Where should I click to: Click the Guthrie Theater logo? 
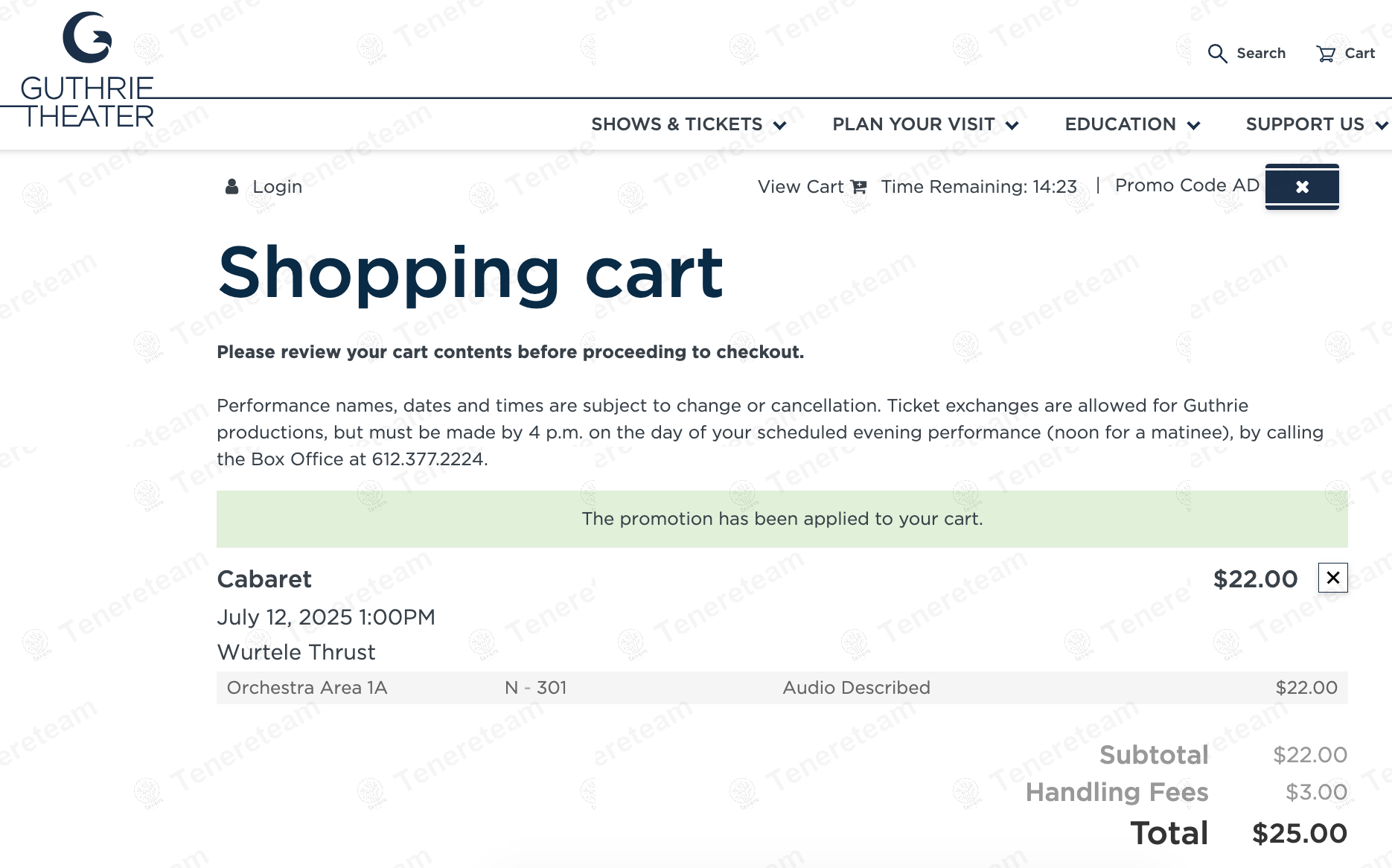(87, 71)
